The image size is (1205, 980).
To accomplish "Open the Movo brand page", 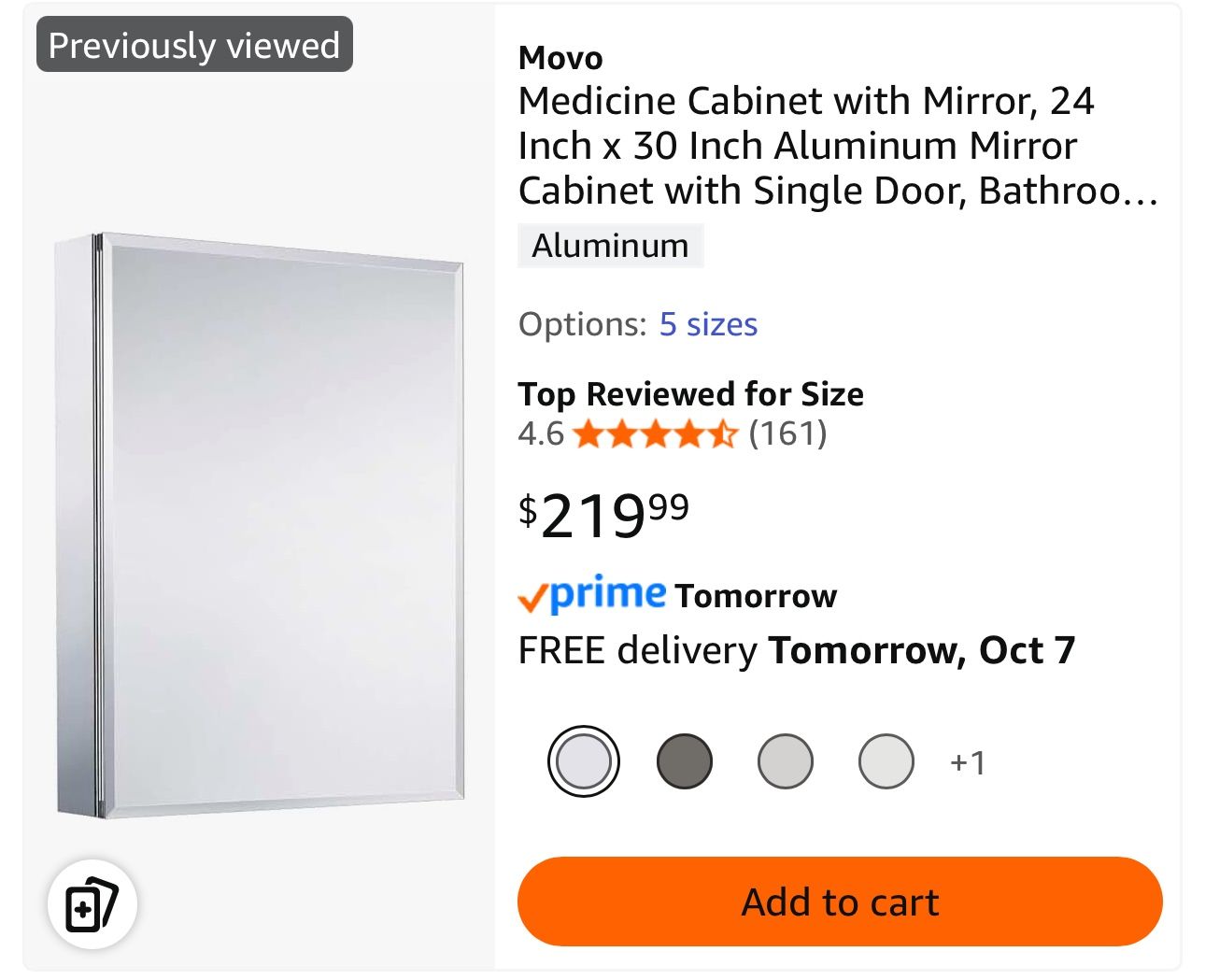I will pyautogui.click(x=560, y=58).
